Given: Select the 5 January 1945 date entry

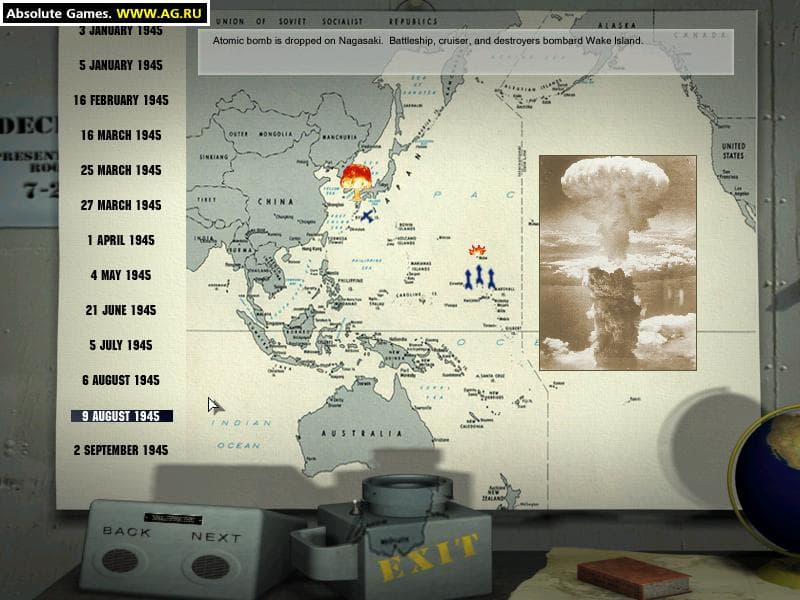Looking at the screenshot, I should click(x=121, y=65).
